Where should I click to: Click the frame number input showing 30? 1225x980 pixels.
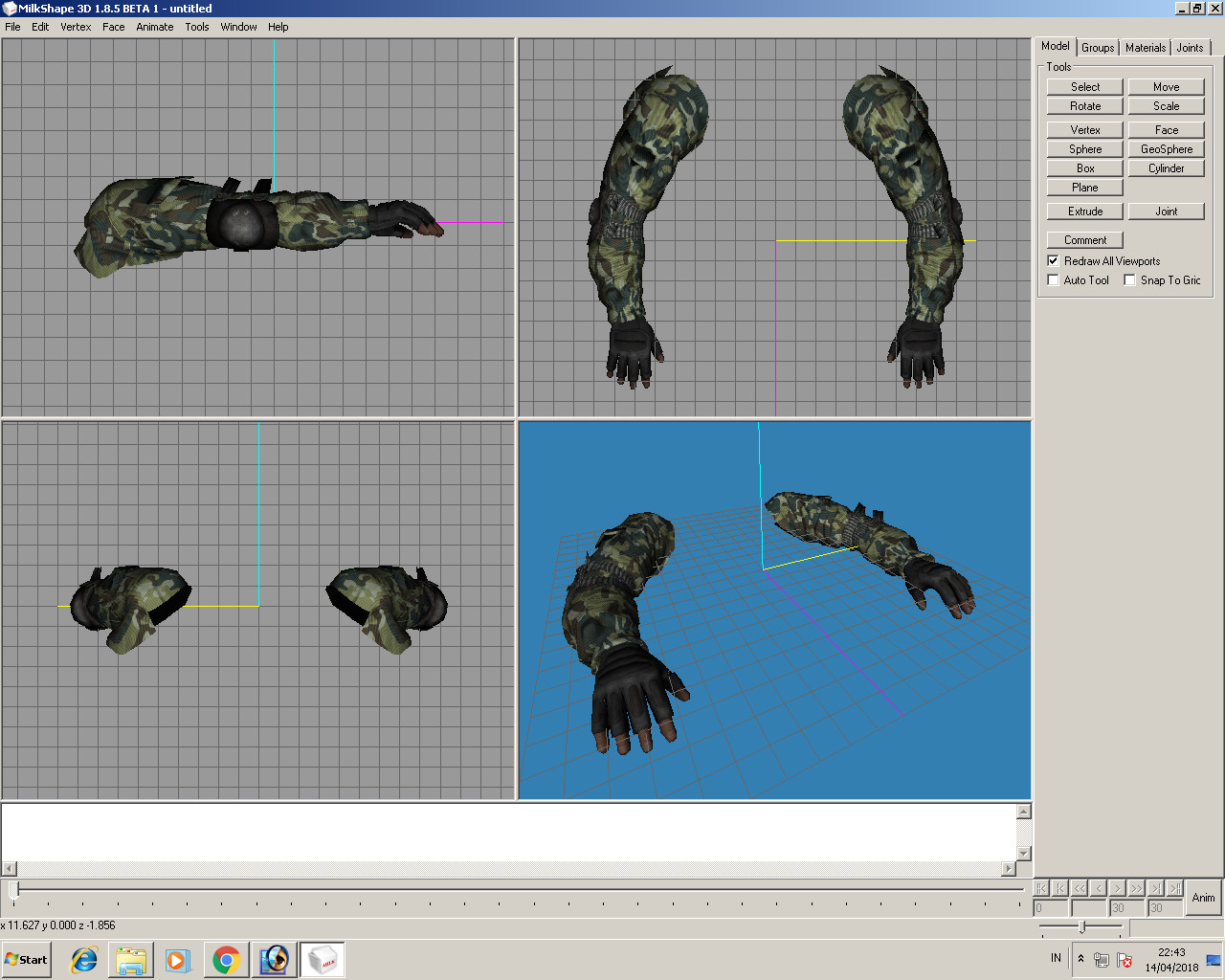(x=1125, y=907)
